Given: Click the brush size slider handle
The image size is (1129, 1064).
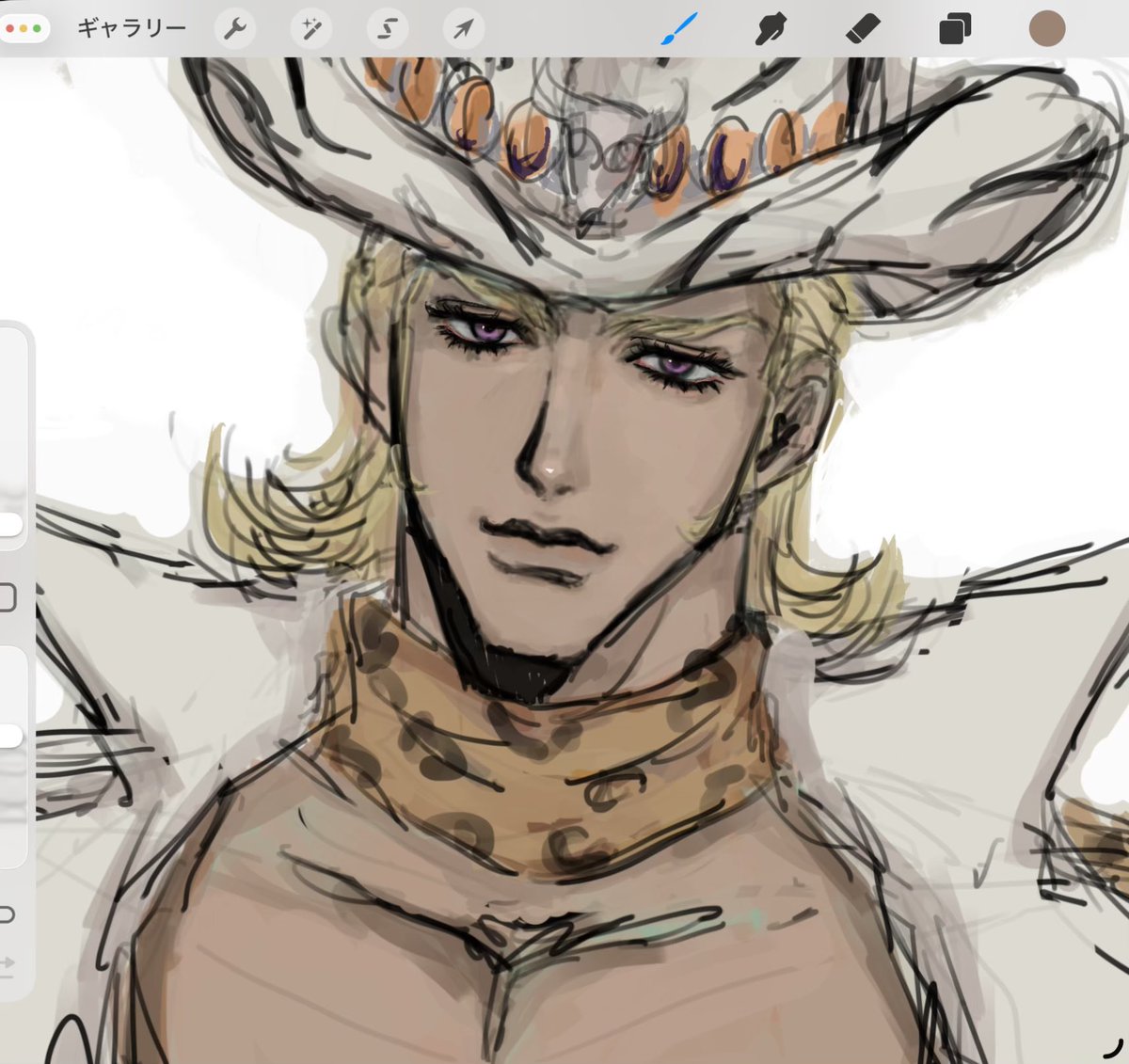Looking at the screenshot, I should 9,525.
